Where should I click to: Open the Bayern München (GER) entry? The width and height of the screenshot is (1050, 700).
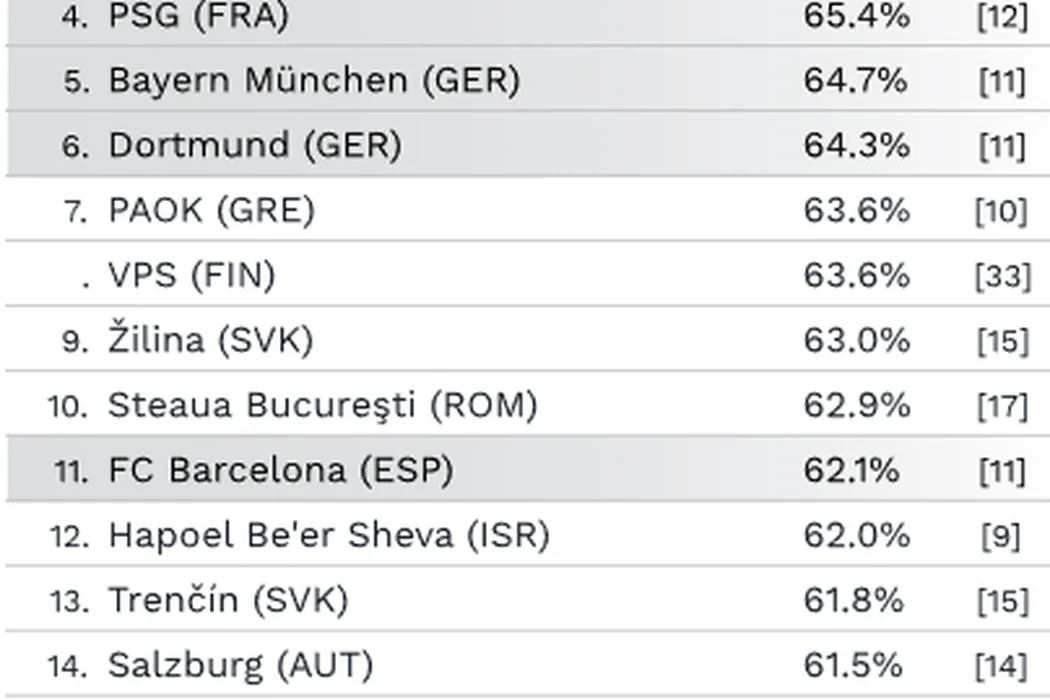[313, 81]
